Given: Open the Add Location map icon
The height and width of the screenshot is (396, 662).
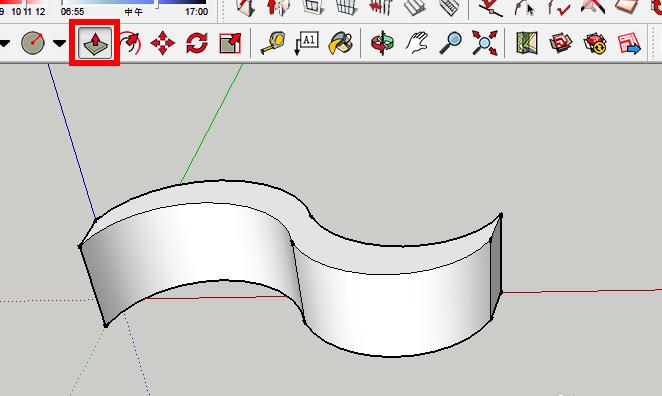Looking at the screenshot, I should [x=526, y=43].
